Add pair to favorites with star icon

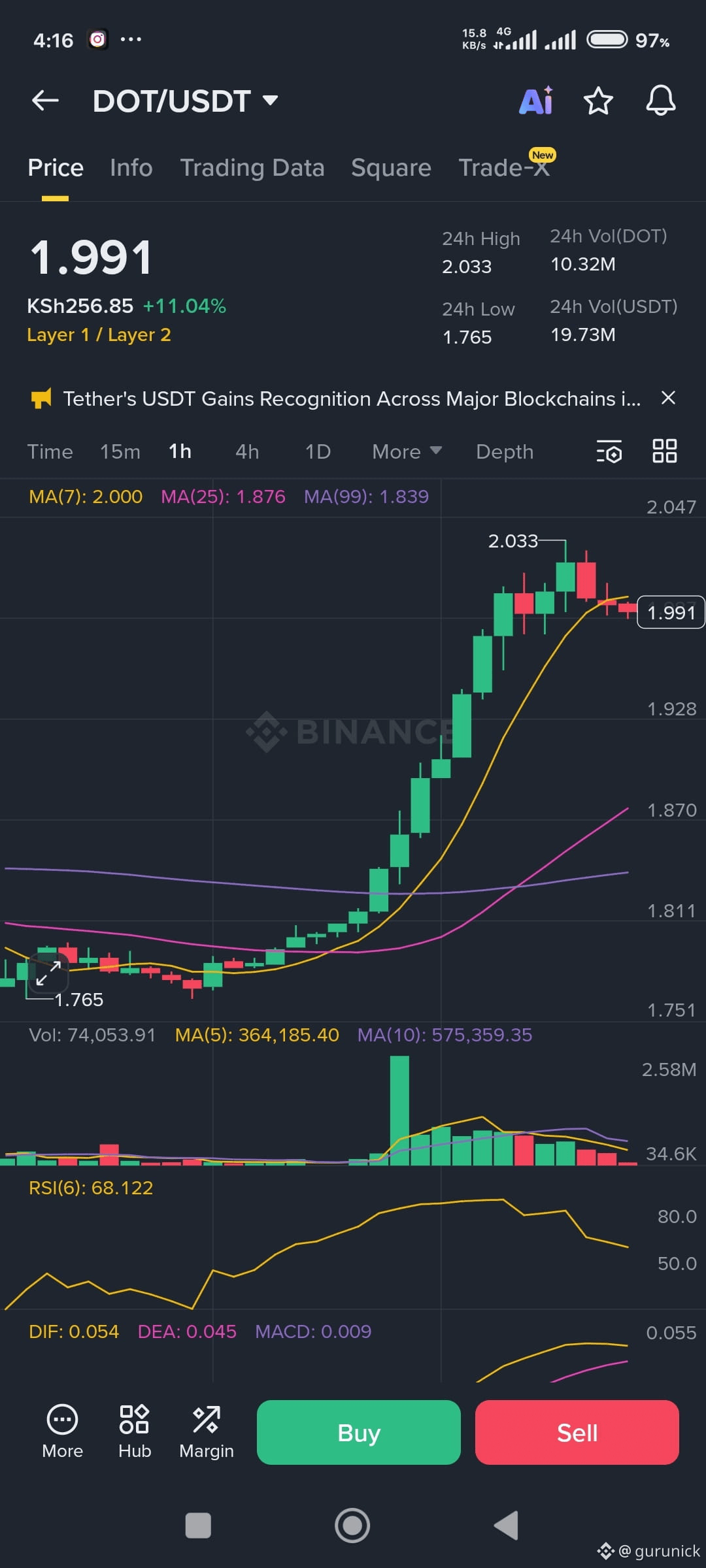pos(598,101)
